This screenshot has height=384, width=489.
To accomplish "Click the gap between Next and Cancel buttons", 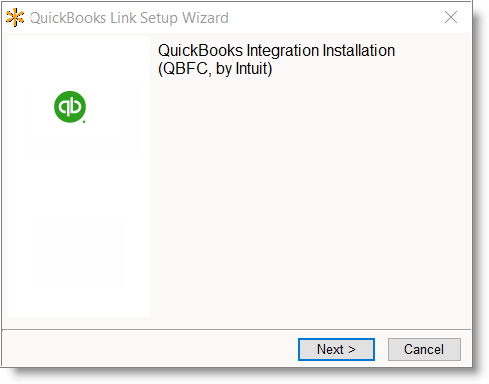I will (381, 349).
